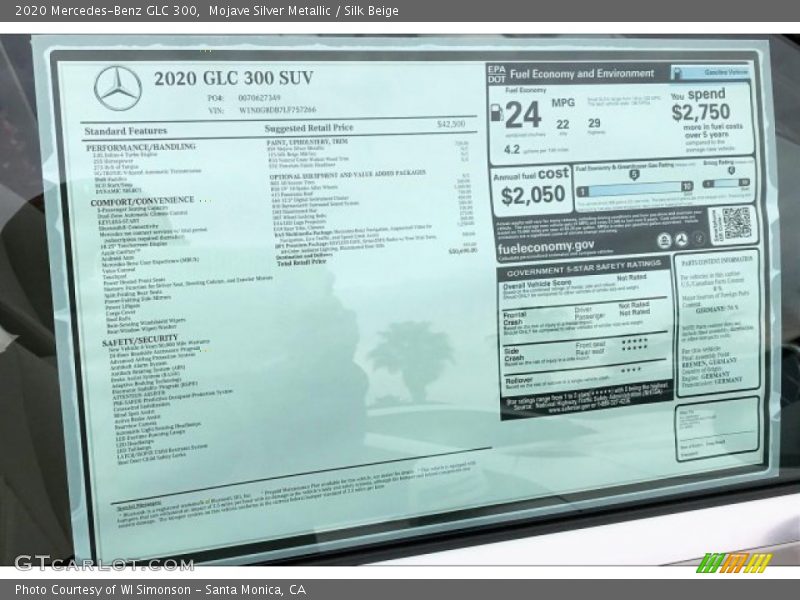Click the combined 24 MPG figure
This screenshot has width=800, height=600.
[523, 114]
